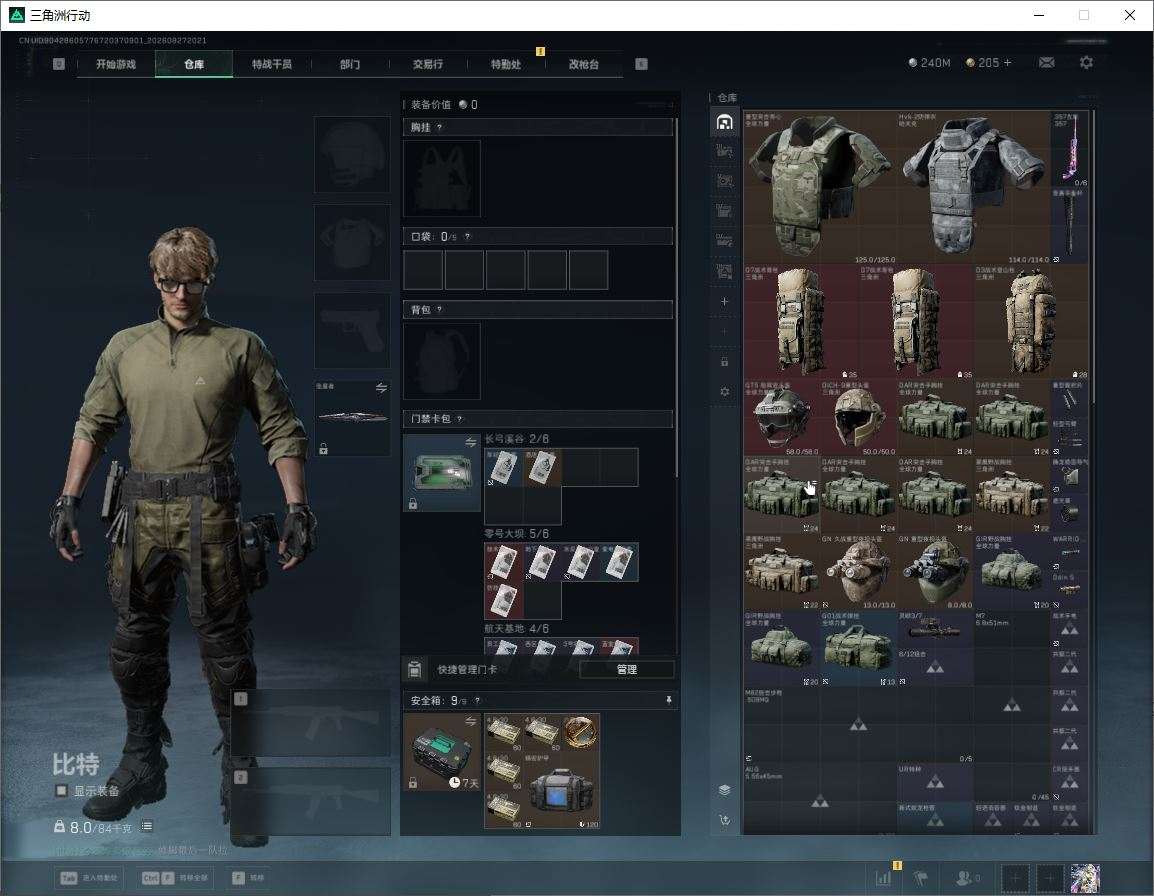Open help for 门禁卡包 section
This screenshot has height=896, width=1154.
pyautogui.click(x=459, y=419)
